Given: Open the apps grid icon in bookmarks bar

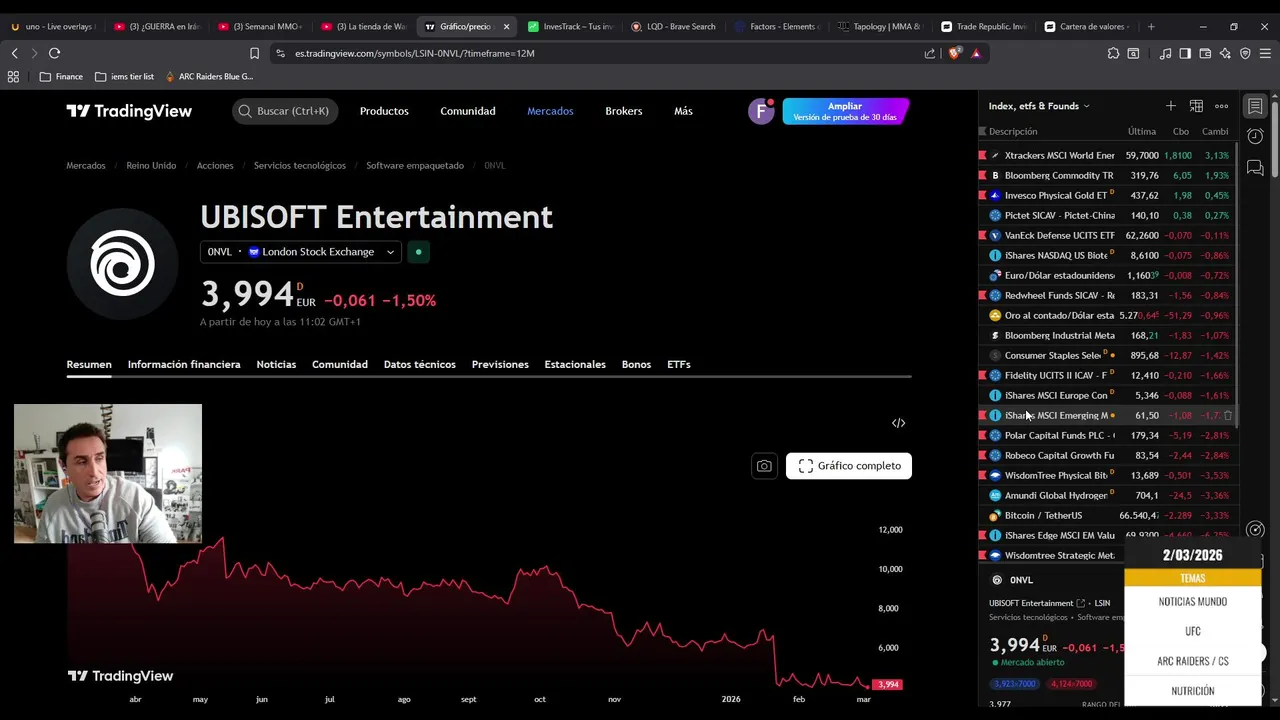Looking at the screenshot, I should pos(13,76).
